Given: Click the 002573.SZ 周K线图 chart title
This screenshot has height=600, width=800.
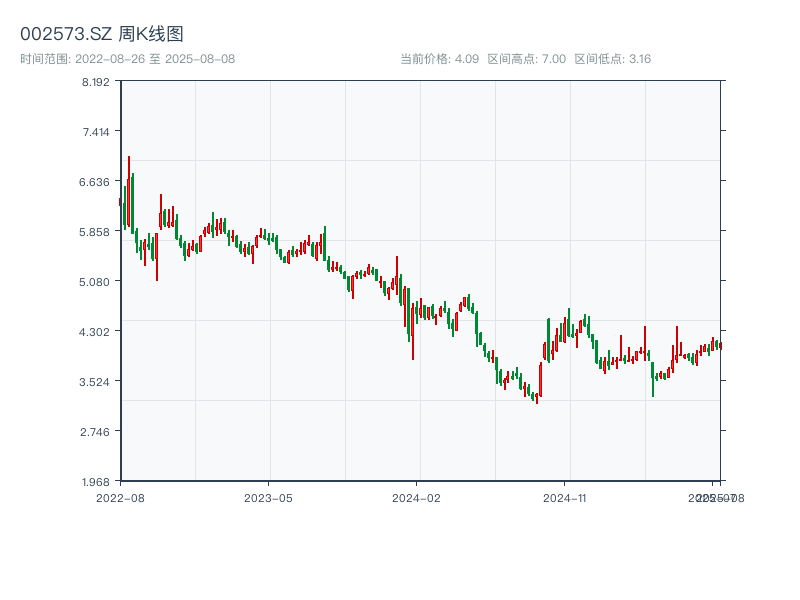Looking at the screenshot, I should (x=102, y=34).
